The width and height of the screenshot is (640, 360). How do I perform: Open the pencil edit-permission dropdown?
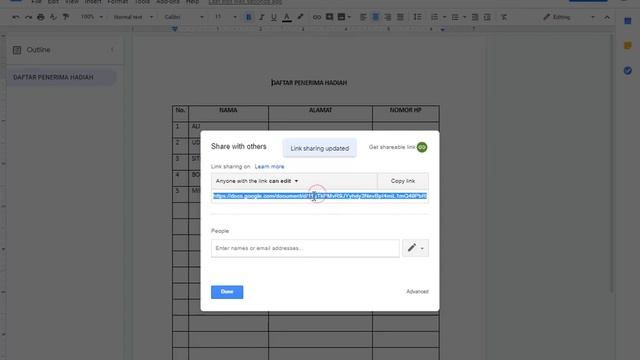[x=416, y=248]
